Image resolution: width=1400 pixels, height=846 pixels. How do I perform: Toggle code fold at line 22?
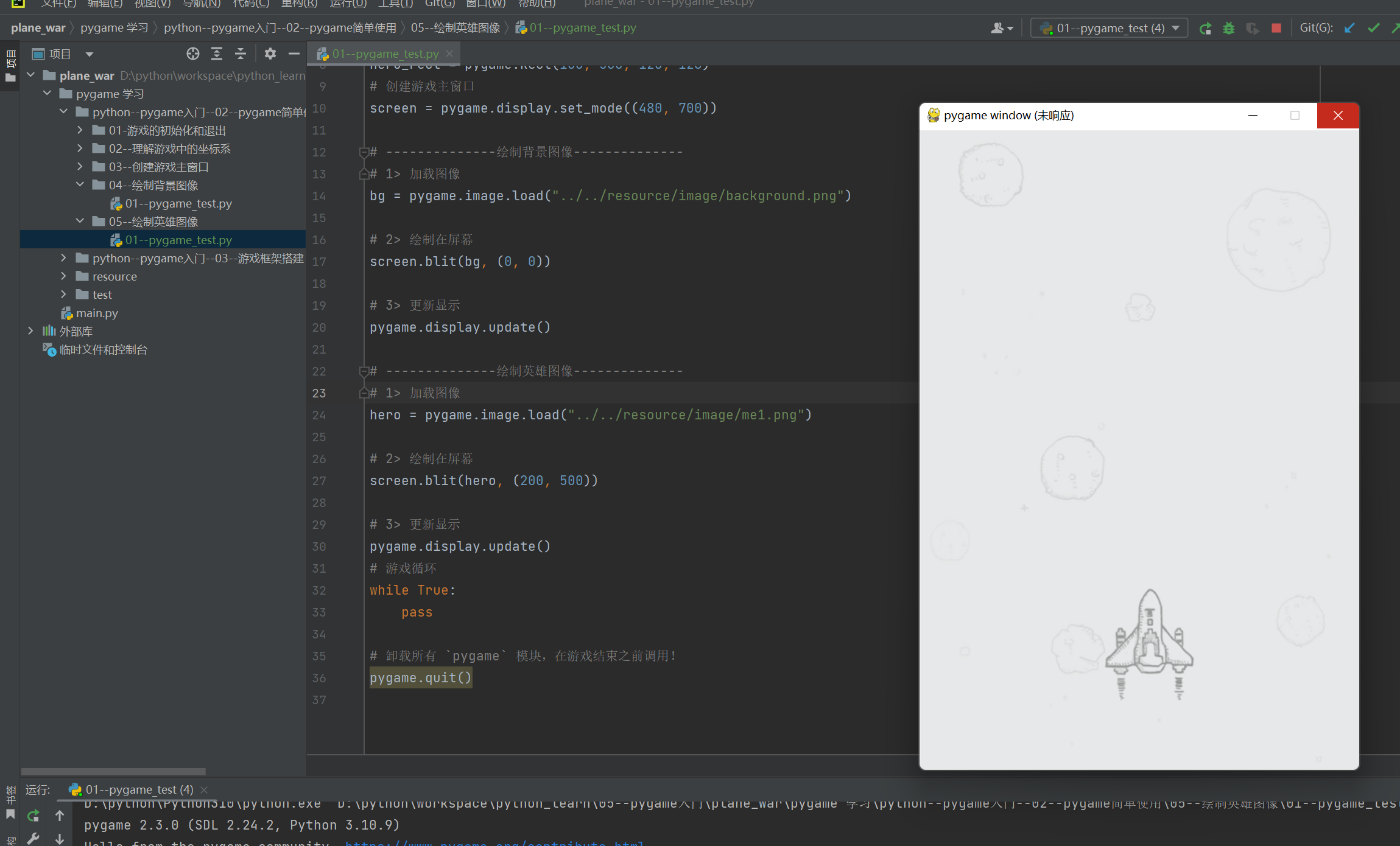(x=364, y=371)
